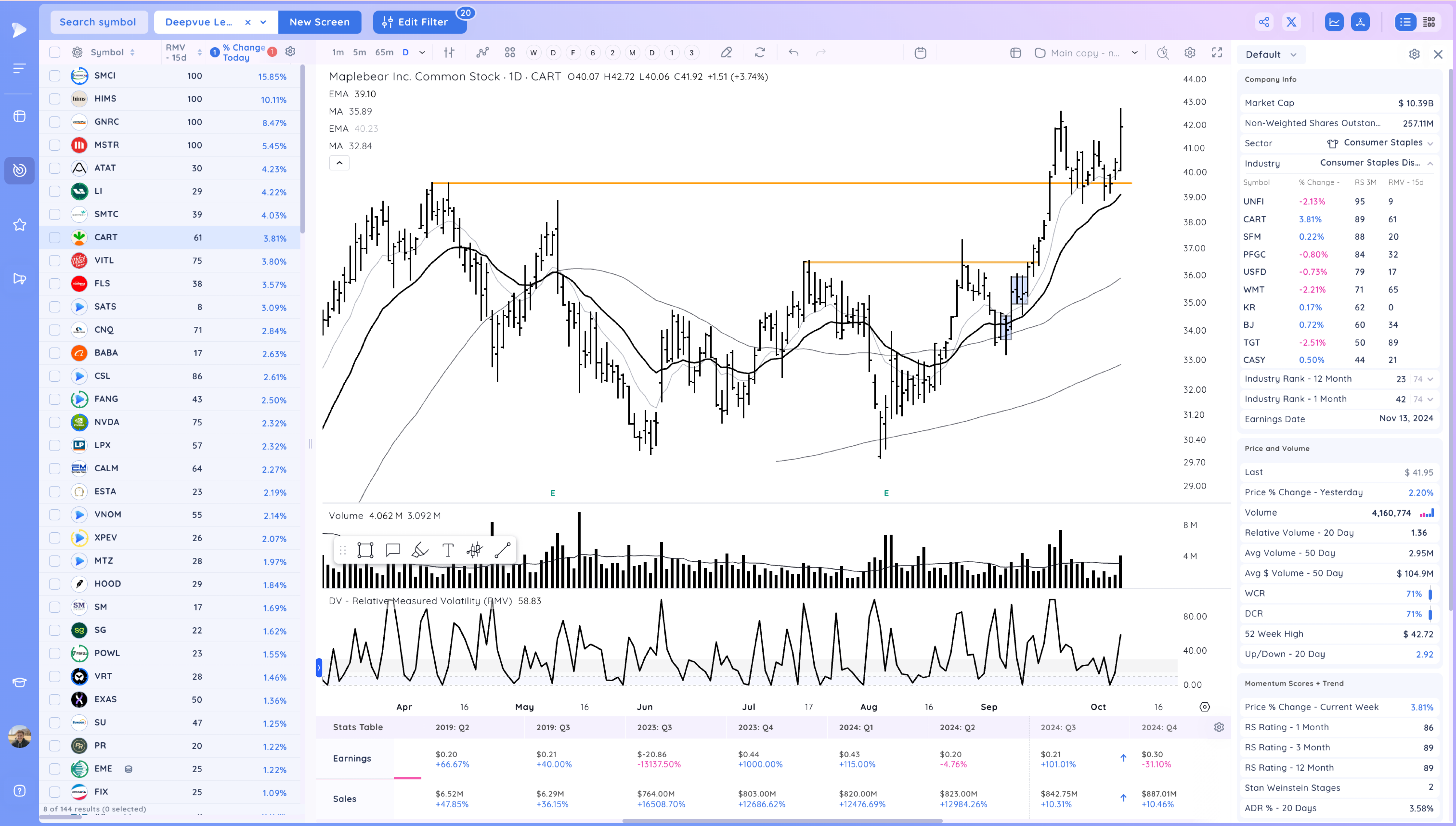Select the 5m timeframe
Screen dimensions: 1456x826
[x=359, y=53]
